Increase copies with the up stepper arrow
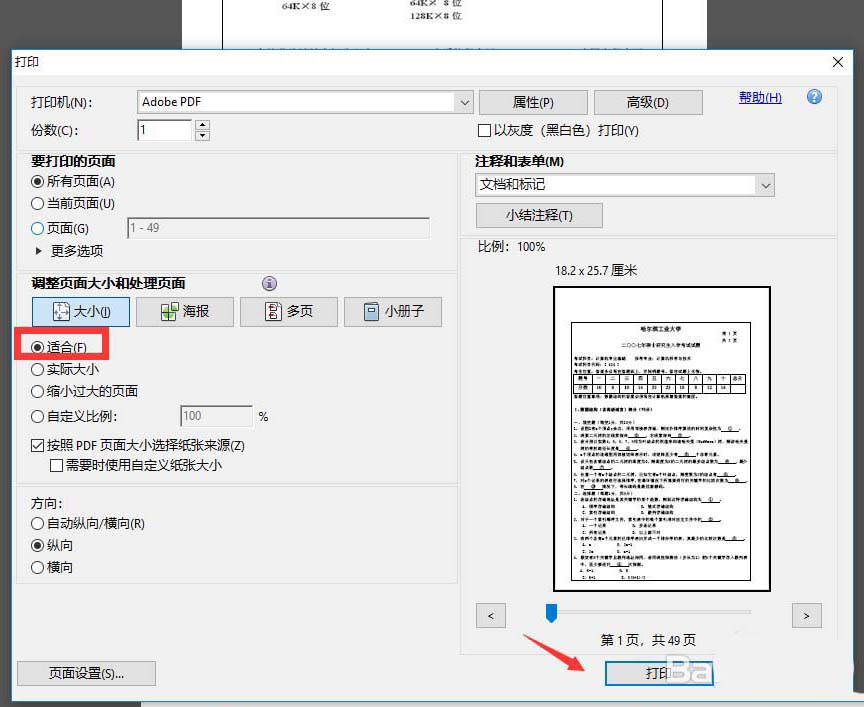 202,125
